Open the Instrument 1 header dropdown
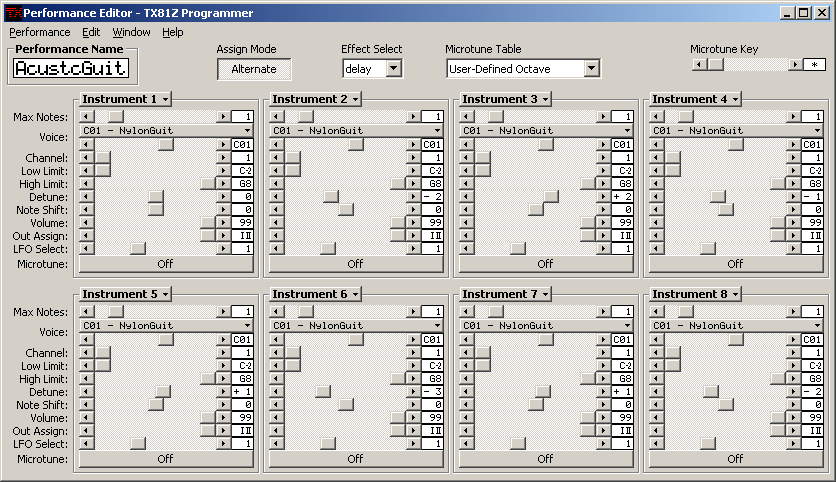 pos(125,99)
